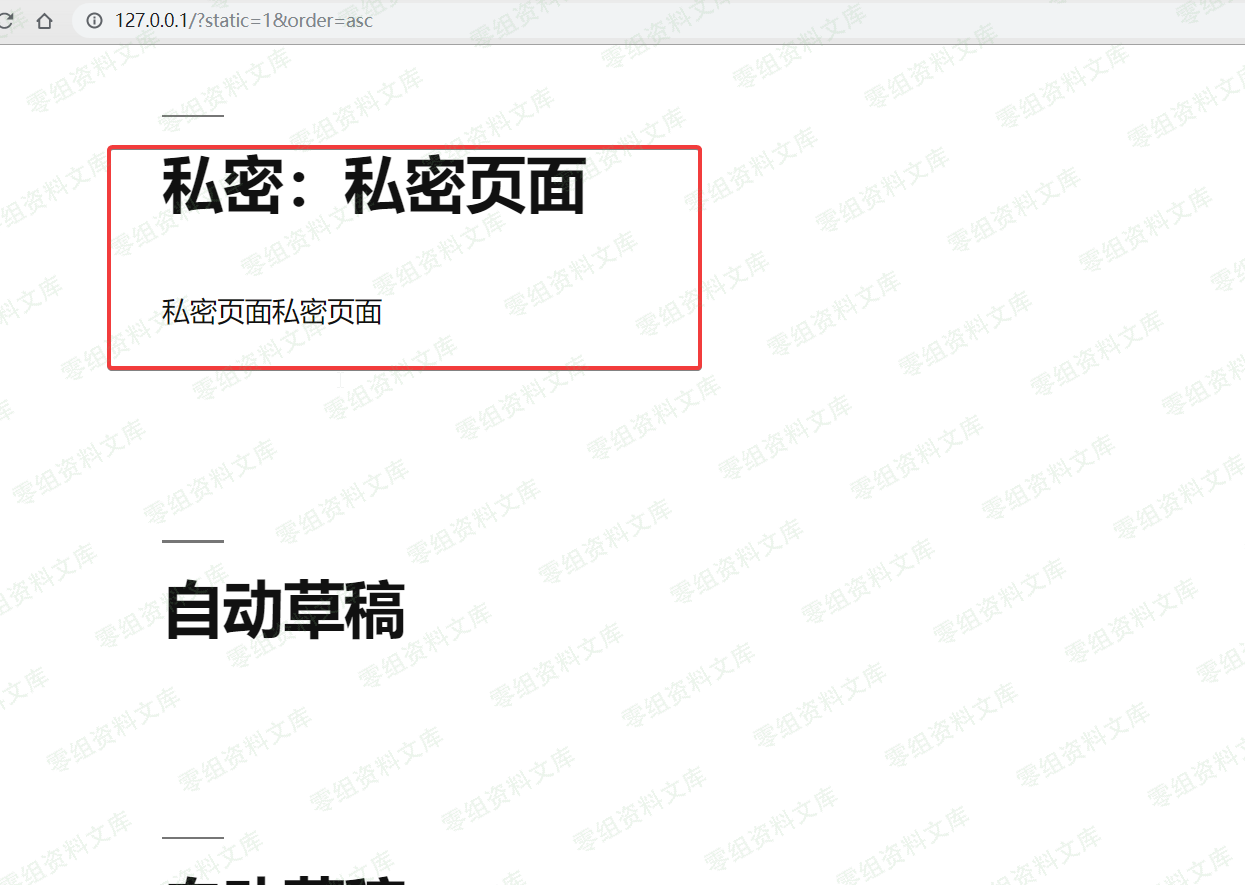Image resolution: width=1245 pixels, height=885 pixels.
Task: Click the home icon in the browser toolbar
Action: point(44,20)
